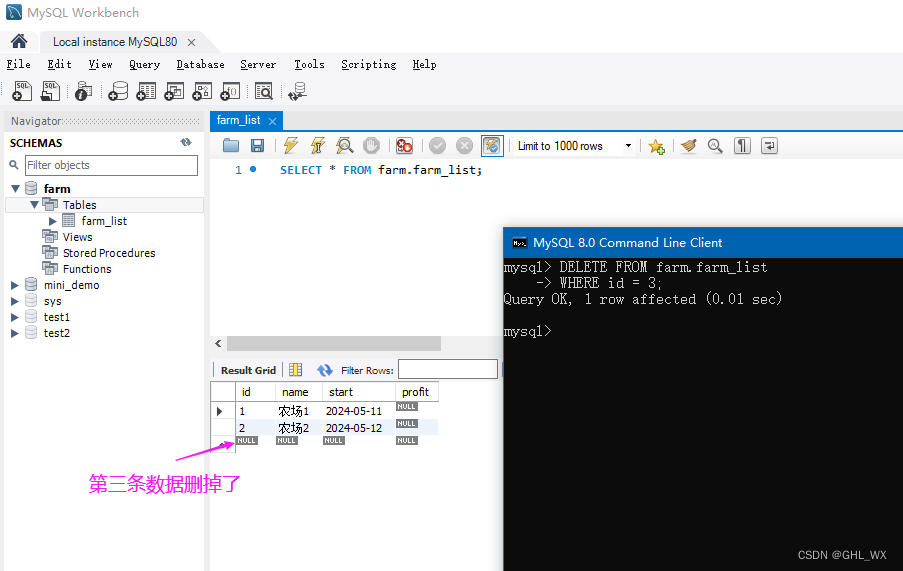Sort by the profit column header
The height and width of the screenshot is (571, 903).
(x=416, y=392)
